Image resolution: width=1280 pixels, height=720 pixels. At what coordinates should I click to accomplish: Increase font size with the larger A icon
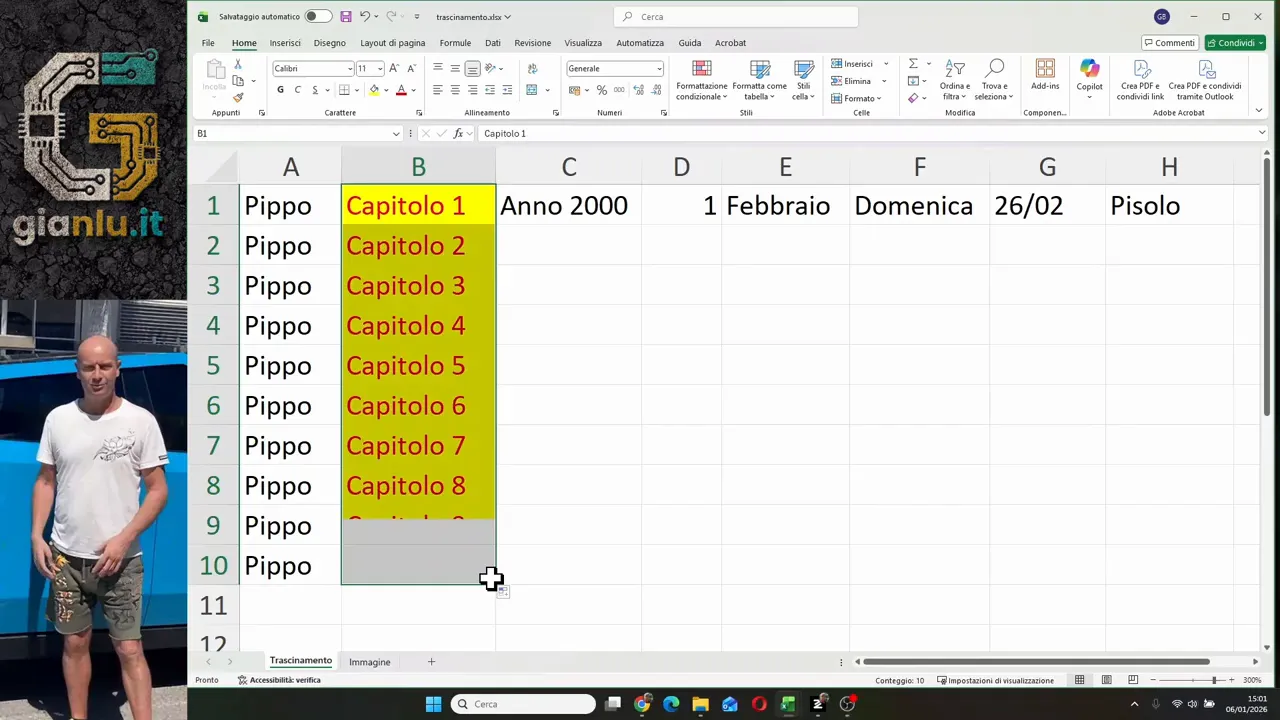point(394,68)
